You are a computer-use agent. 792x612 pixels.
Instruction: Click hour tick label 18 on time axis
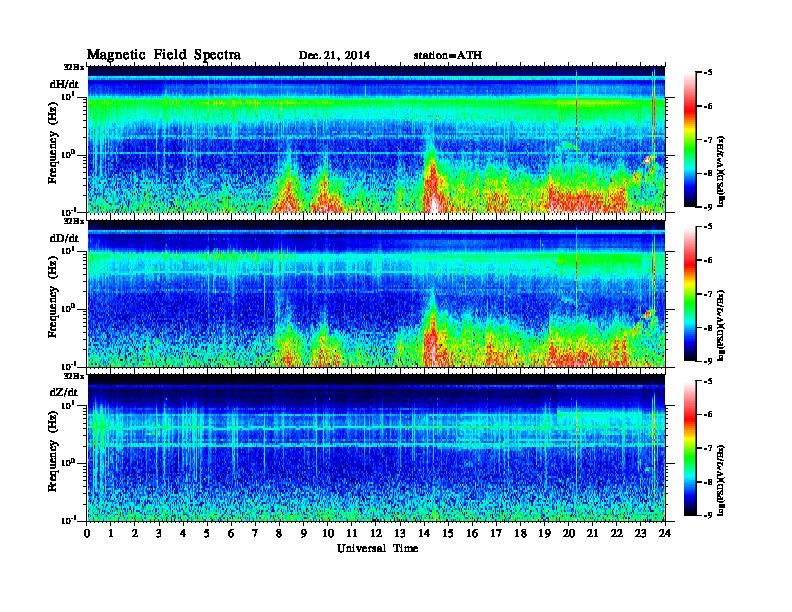tap(520, 533)
